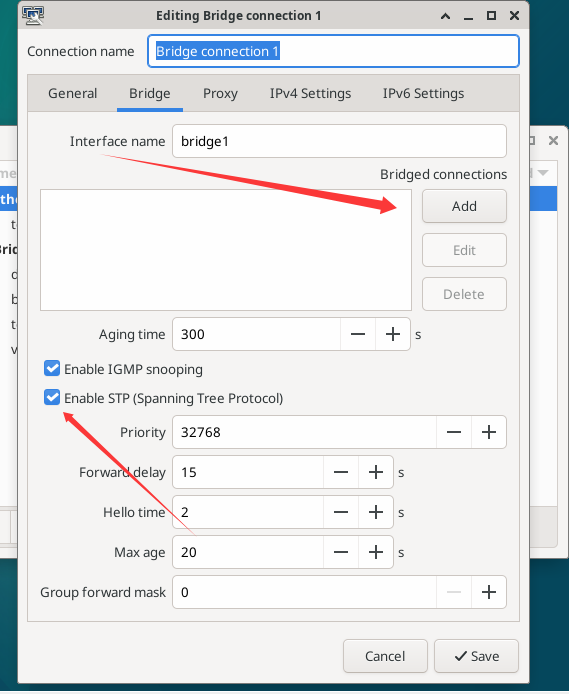
Task: Increase Aging time with plus icon
Action: pyautogui.click(x=392, y=334)
